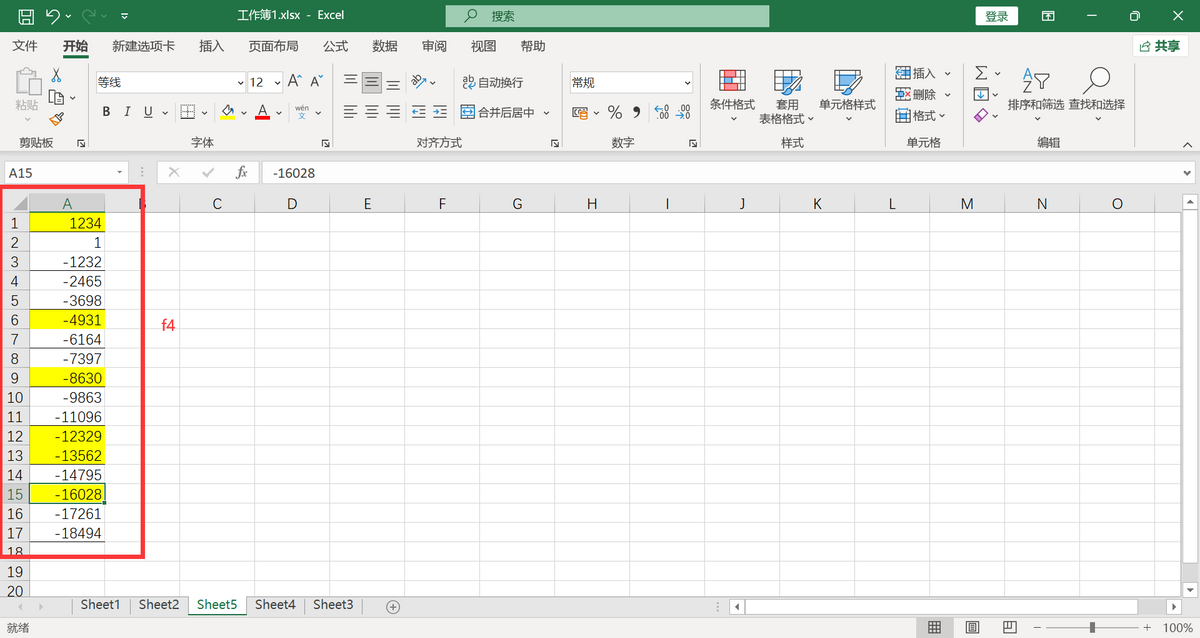
Task: Click the Conditional Formatting 条件格式 icon
Action: point(732,81)
